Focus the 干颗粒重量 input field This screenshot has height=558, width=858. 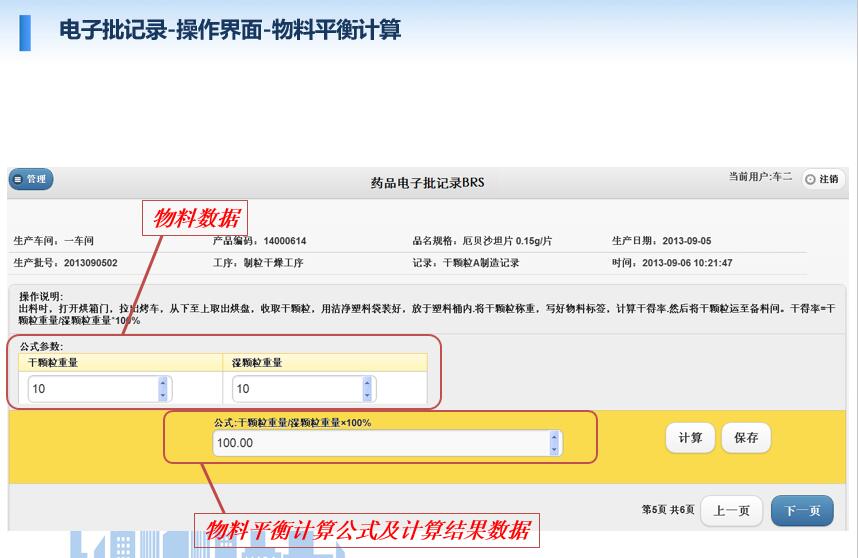tap(90, 389)
